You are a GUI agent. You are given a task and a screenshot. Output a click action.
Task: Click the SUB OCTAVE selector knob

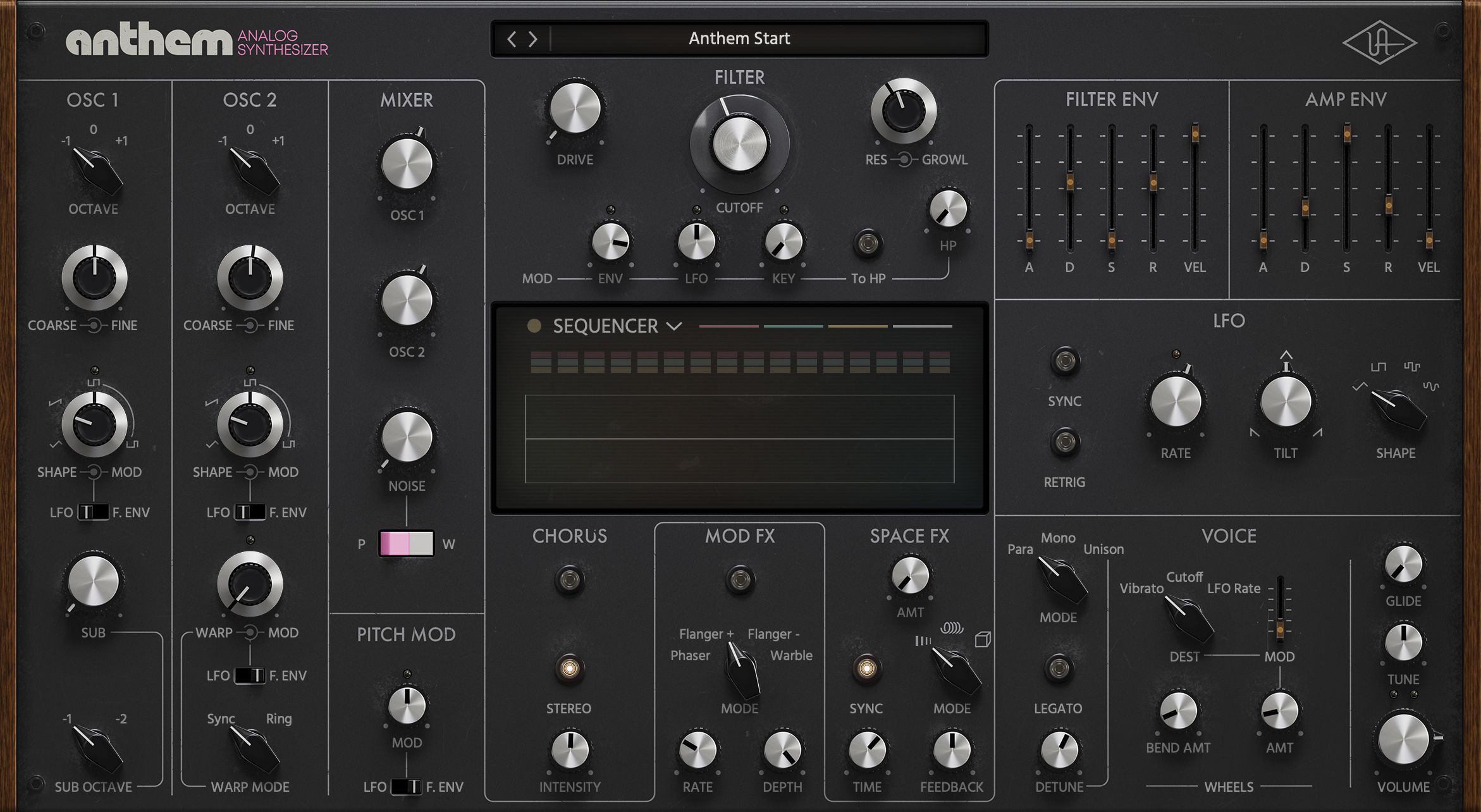tap(97, 748)
